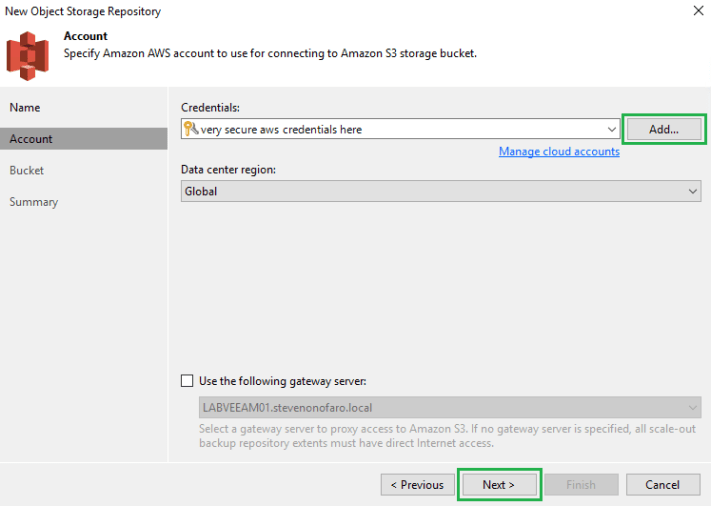Image resolution: width=711 pixels, height=506 pixels.
Task: Enable the gateway server checkbox
Action: point(187,380)
